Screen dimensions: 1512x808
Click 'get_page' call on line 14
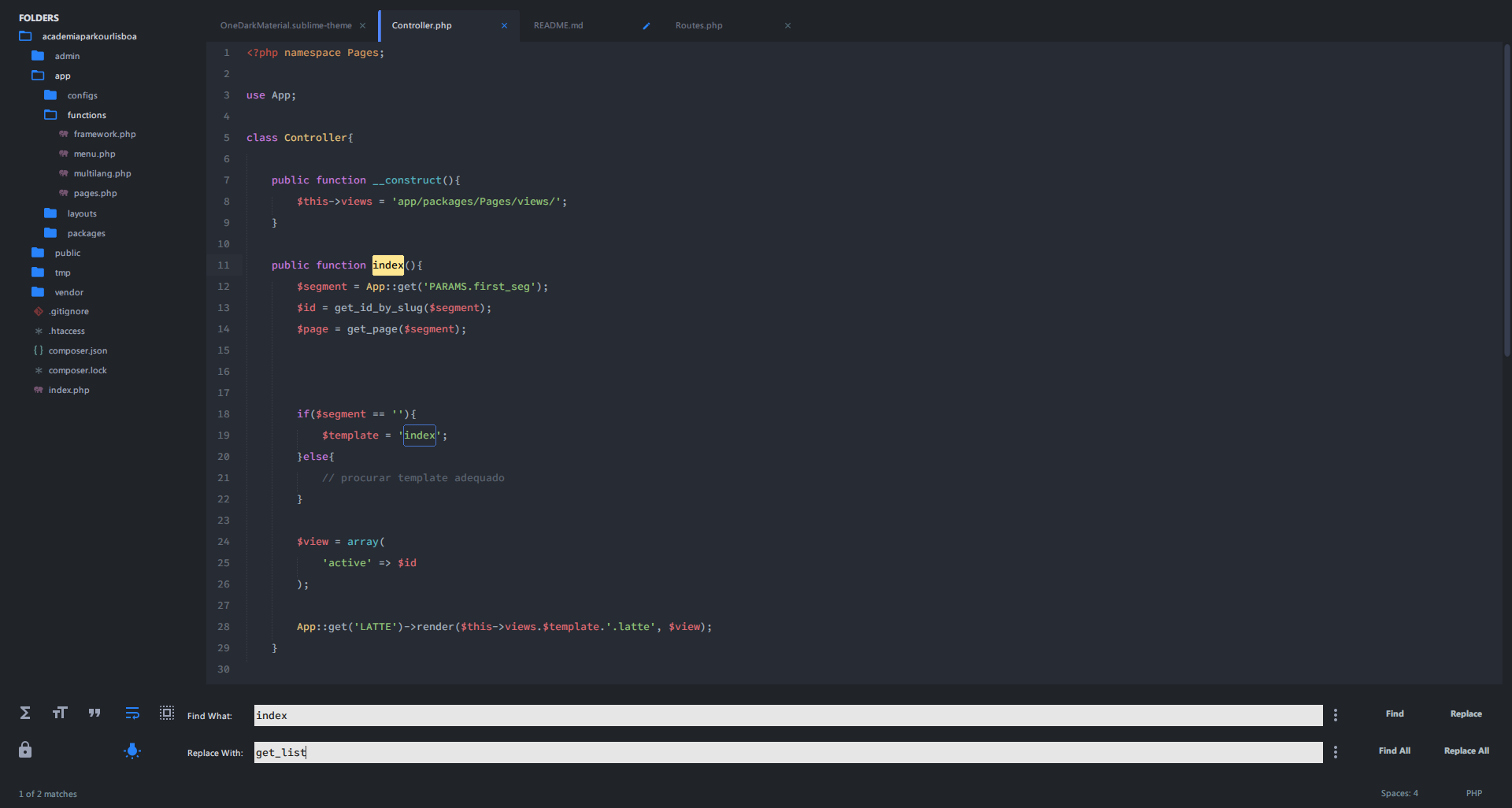[372, 329]
